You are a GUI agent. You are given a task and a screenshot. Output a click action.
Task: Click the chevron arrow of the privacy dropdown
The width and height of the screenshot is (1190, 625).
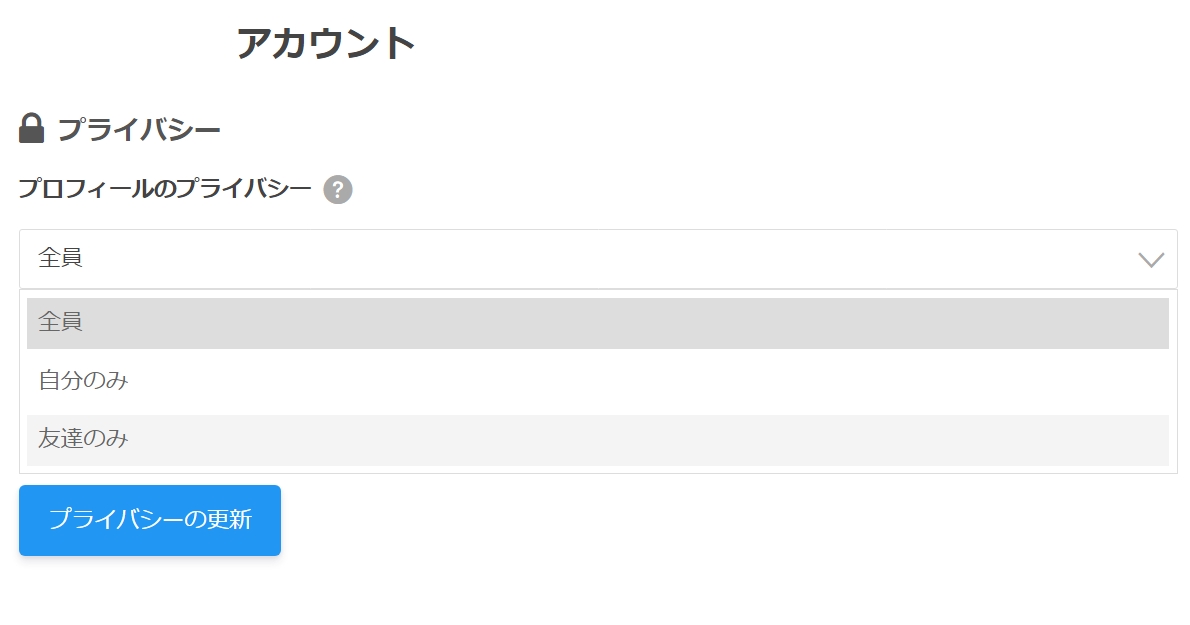point(1151,260)
